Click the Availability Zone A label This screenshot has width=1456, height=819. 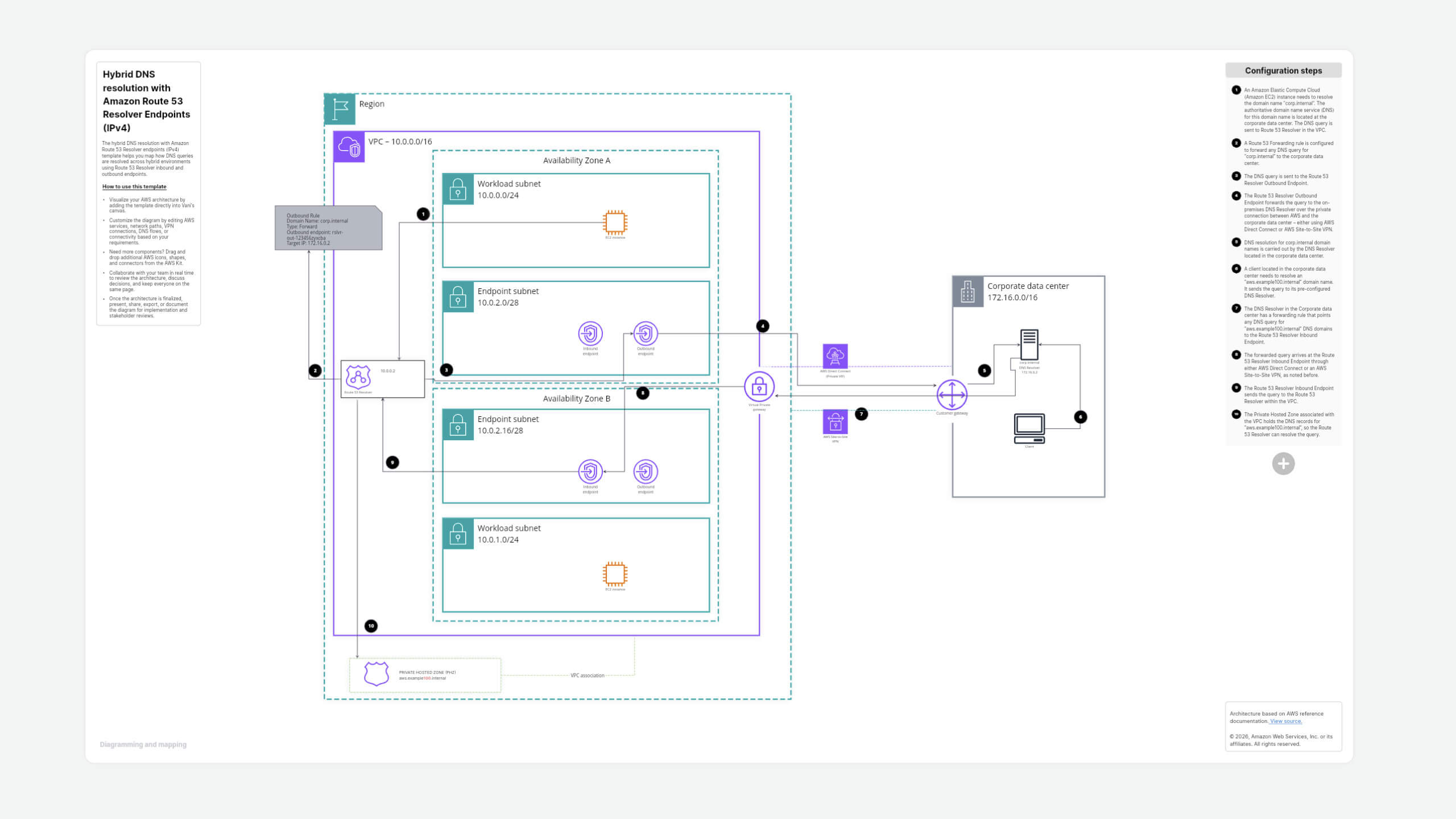click(576, 160)
